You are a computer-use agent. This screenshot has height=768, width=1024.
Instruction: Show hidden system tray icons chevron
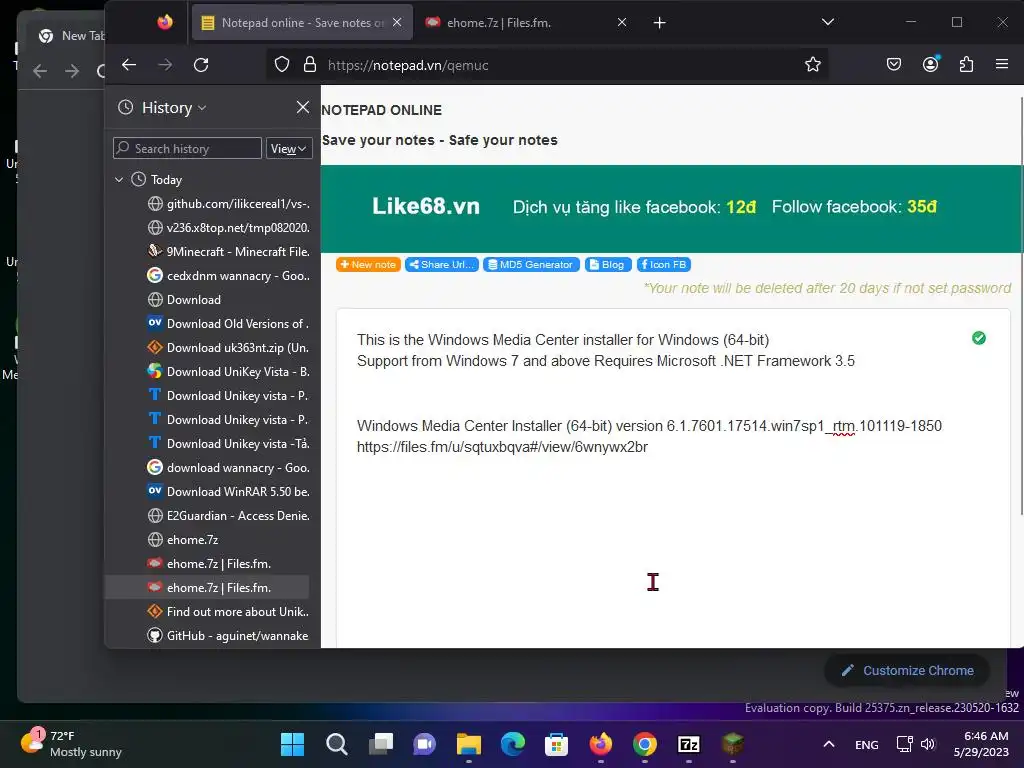click(829, 744)
